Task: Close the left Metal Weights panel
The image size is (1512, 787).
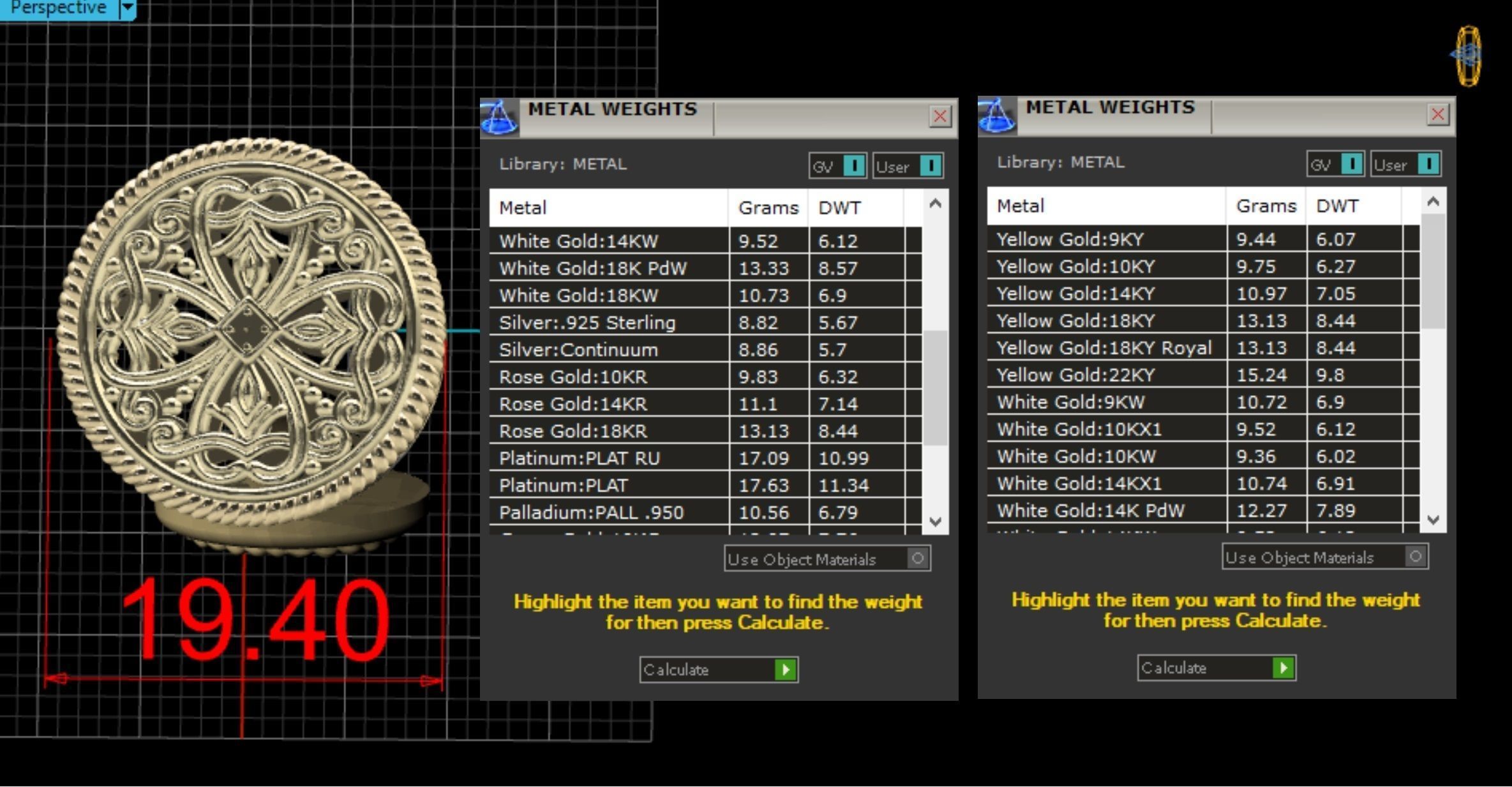Action: [x=939, y=117]
